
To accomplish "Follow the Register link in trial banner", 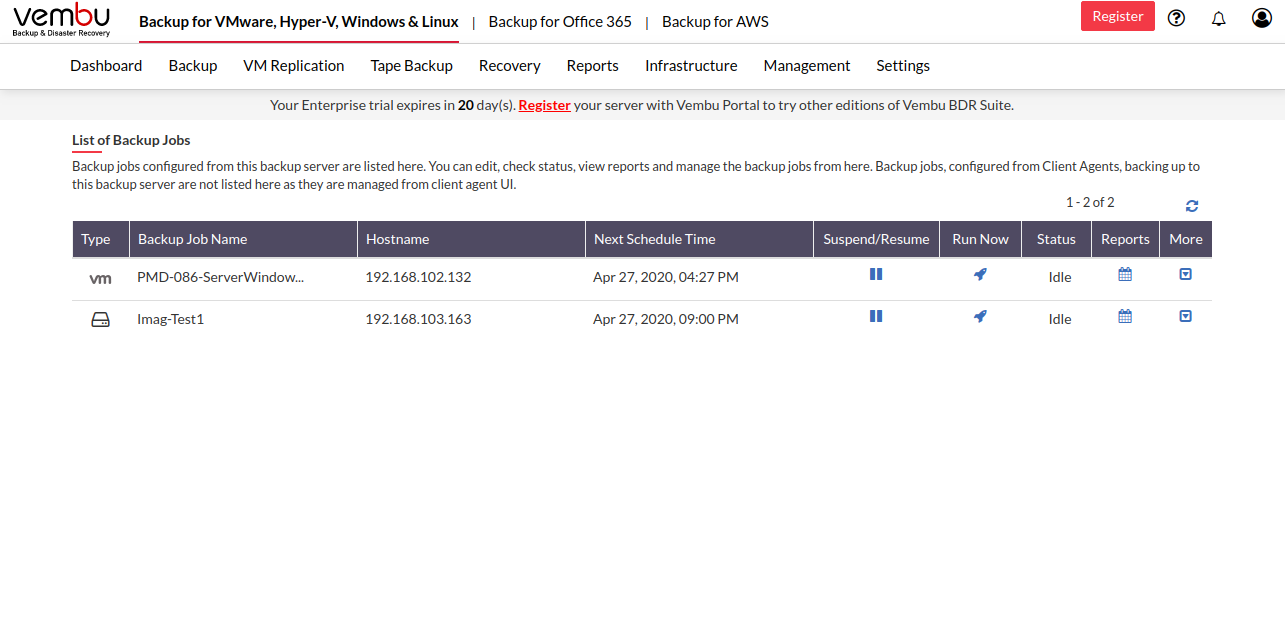I will [x=544, y=105].
